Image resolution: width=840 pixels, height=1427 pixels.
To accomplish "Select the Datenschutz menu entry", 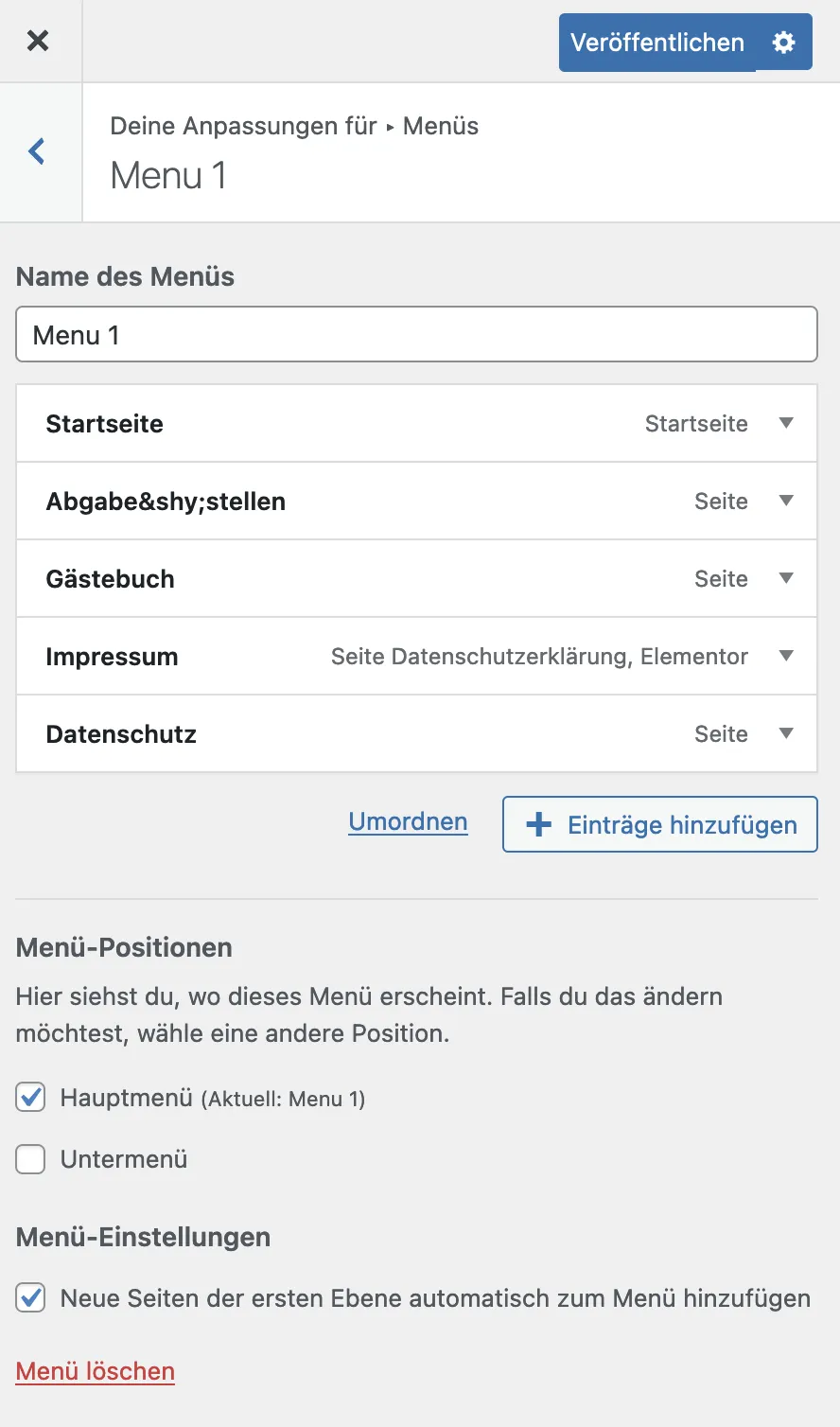I will coord(416,733).
